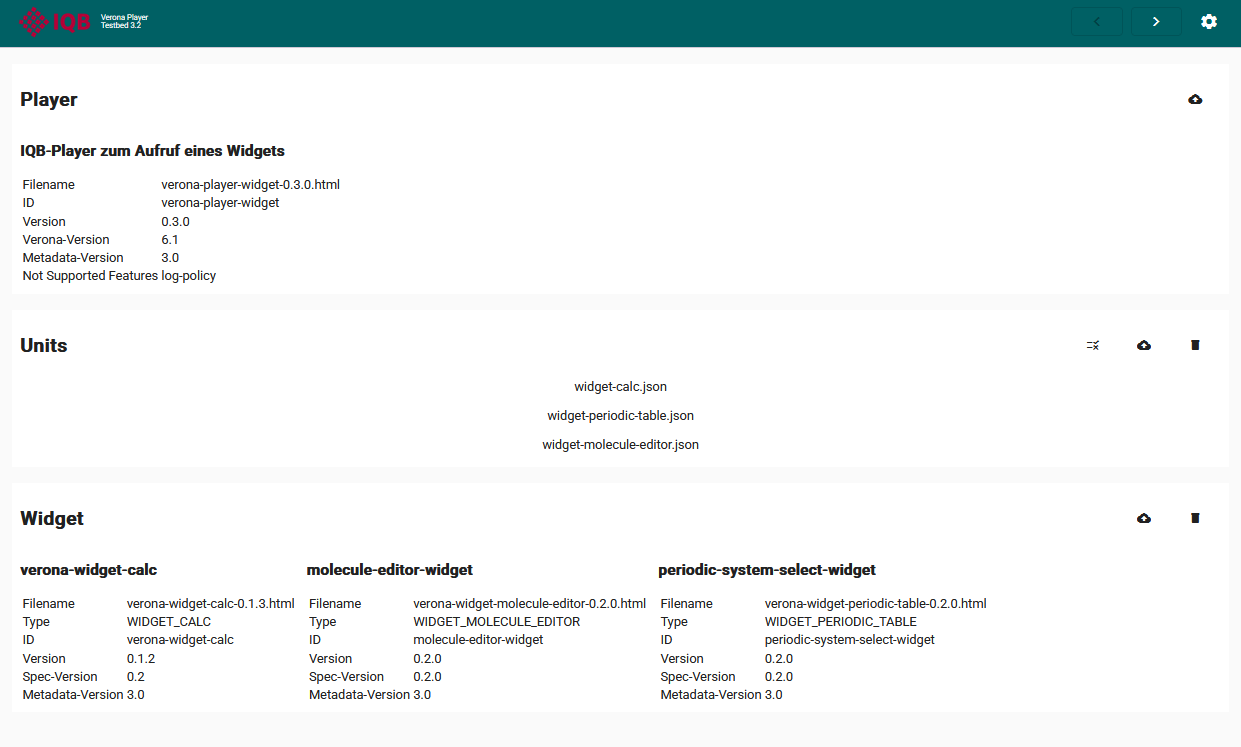Go to next unit using right chevron
Screen dimensions: 1241x747
(x=1156, y=22)
